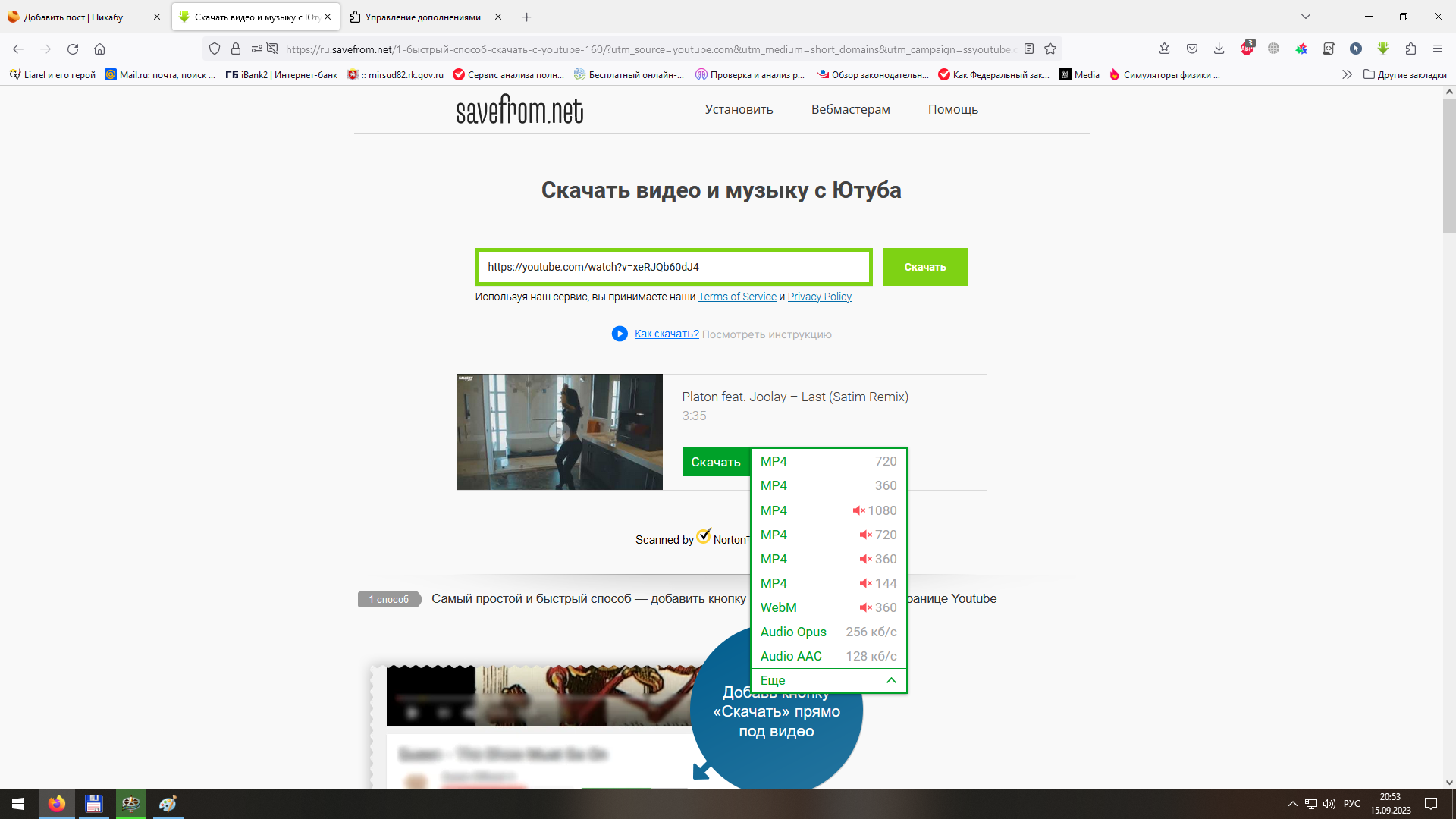Select muted WebM 360 format

[x=829, y=607]
